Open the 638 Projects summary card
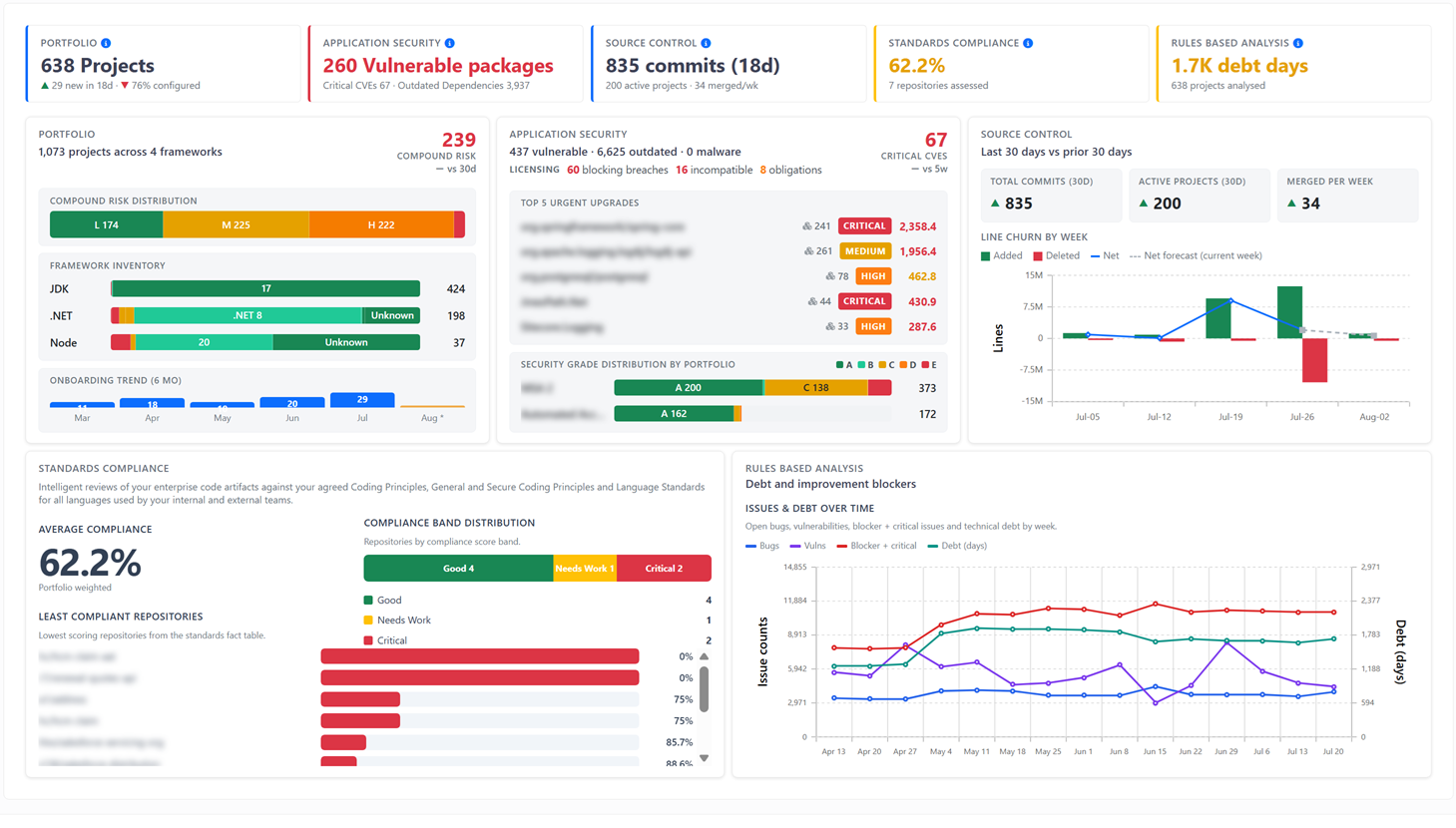Image resolution: width=1456 pixels, height=828 pixels. click(164, 64)
